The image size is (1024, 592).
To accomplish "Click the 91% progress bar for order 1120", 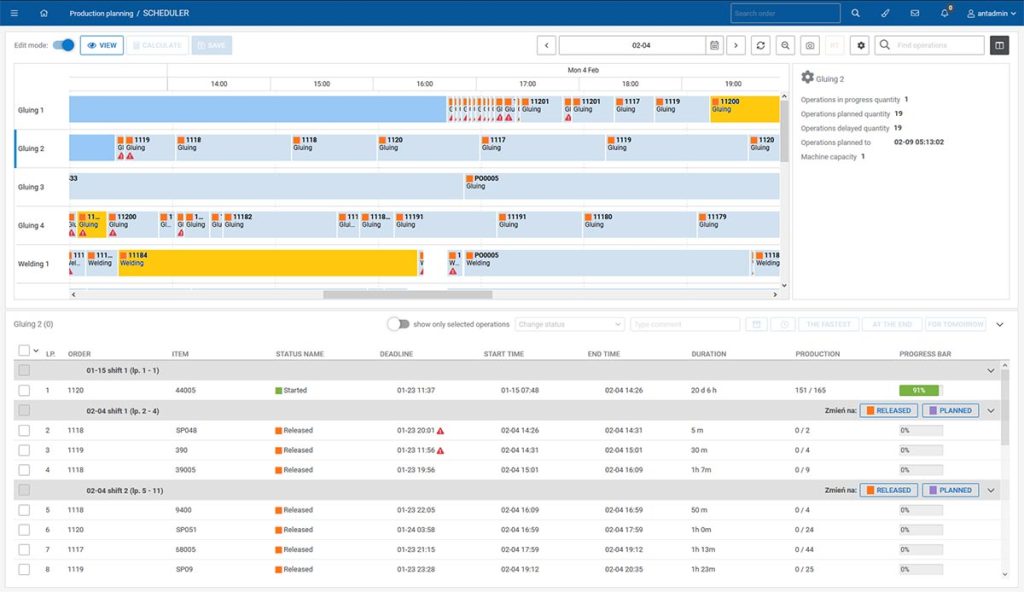I will click(919, 390).
